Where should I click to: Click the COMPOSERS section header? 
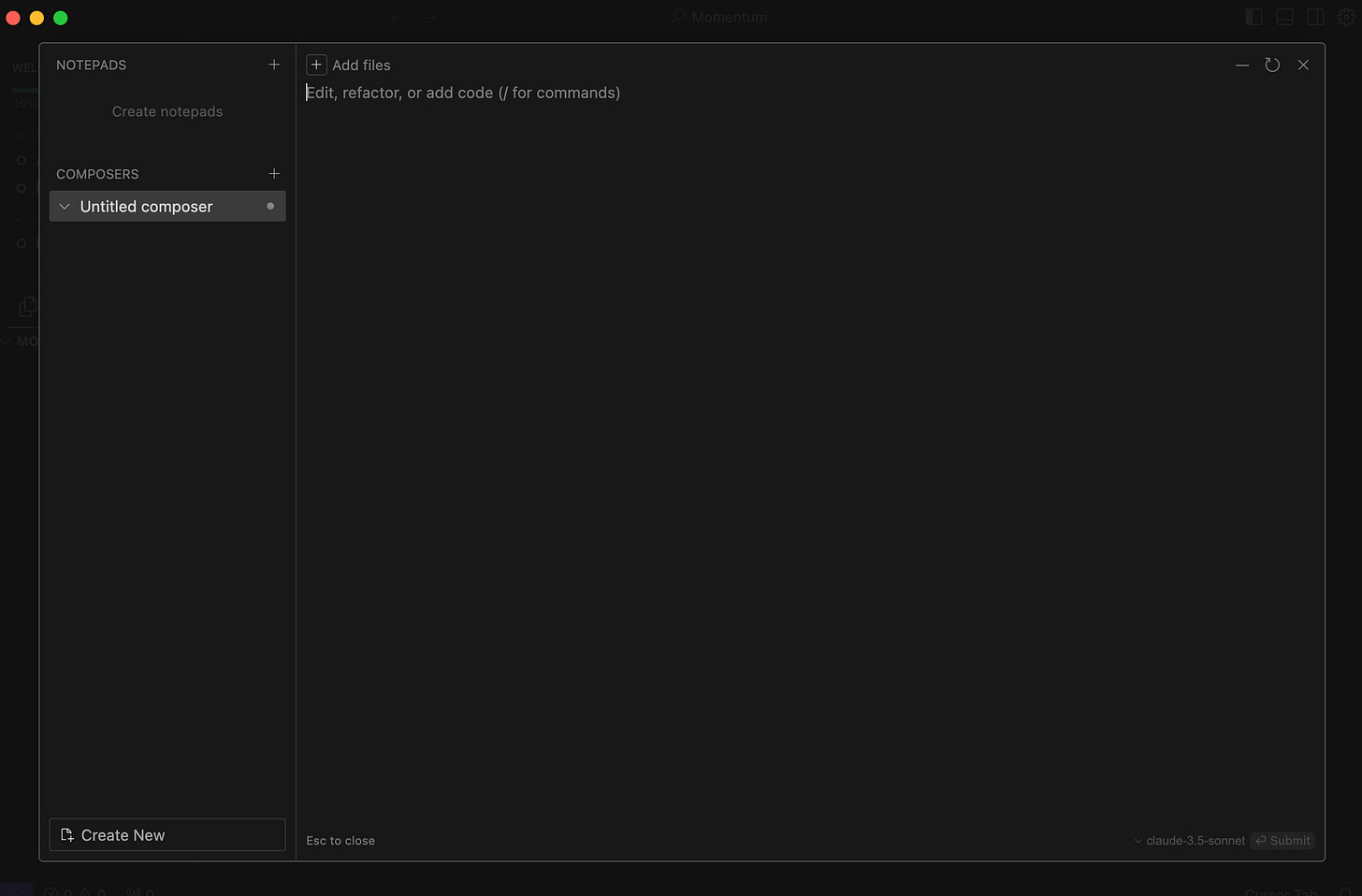coord(97,174)
